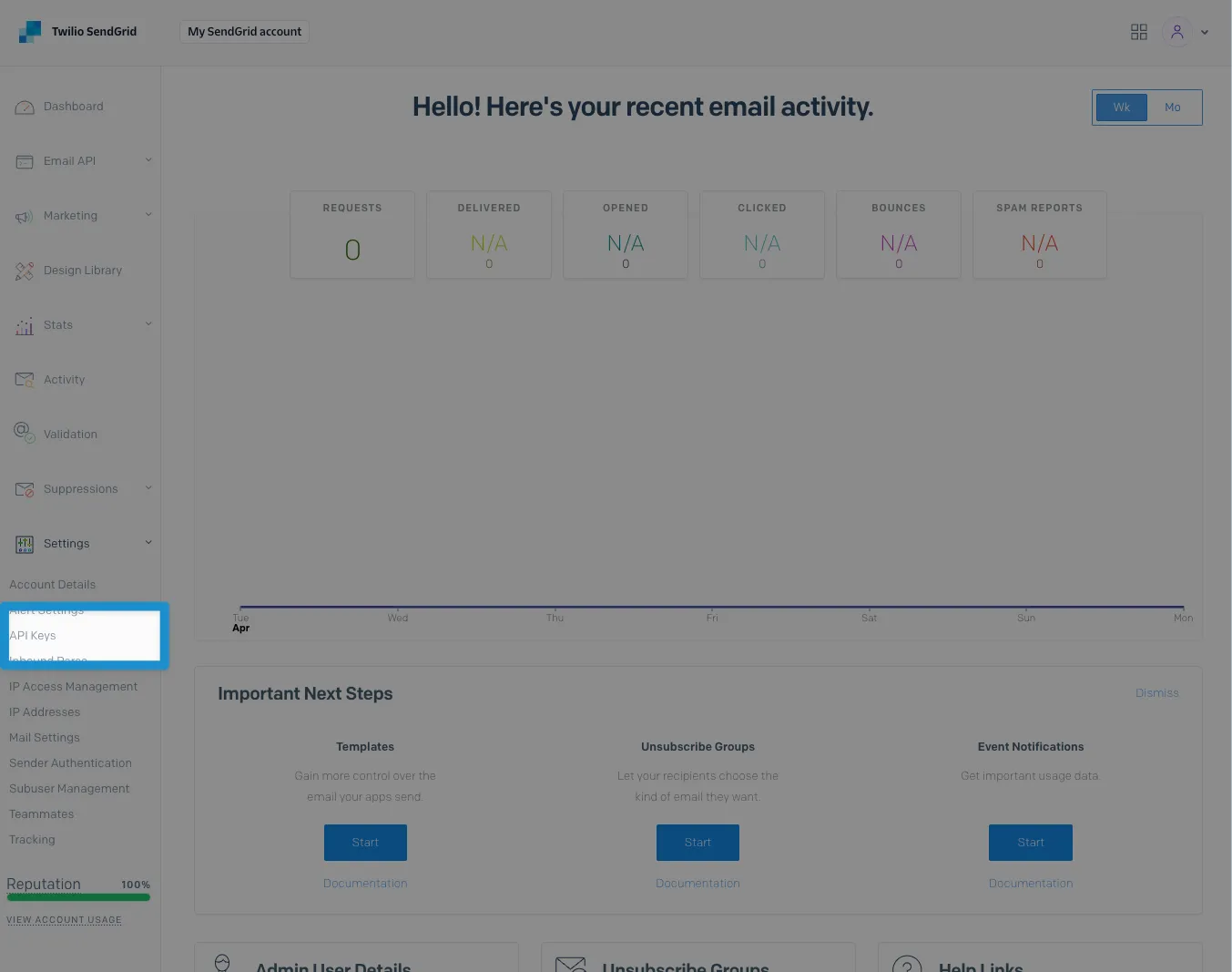Open Unsubscribe Groups Documentation link
Image resolution: width=1232 pixels, height=972 pixels.
[x=697, y=884]
